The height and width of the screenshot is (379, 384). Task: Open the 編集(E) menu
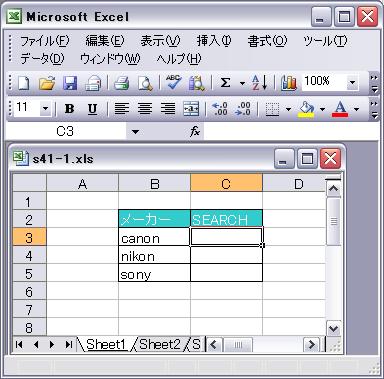(x=105, y=41)
